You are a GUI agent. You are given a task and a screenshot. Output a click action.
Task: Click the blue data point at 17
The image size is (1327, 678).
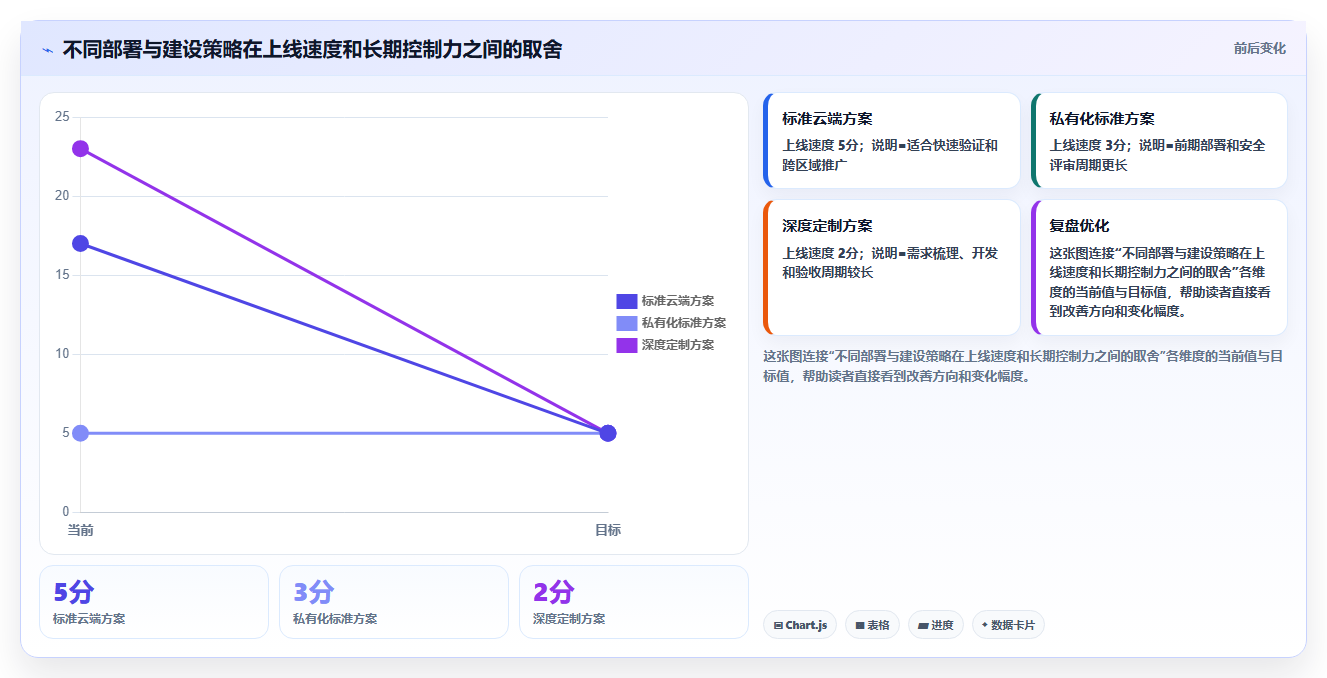pyautogui.click(x=80, y=243)
